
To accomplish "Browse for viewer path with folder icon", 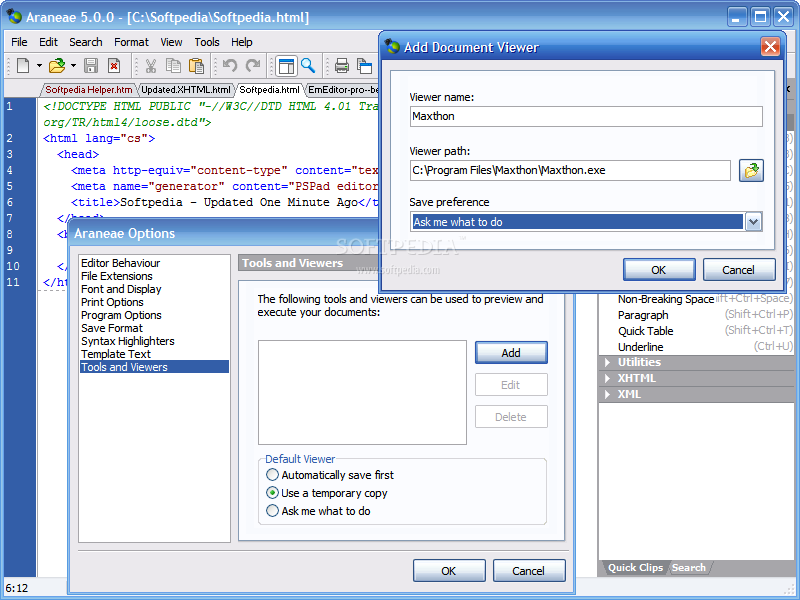I will (751, 170).
